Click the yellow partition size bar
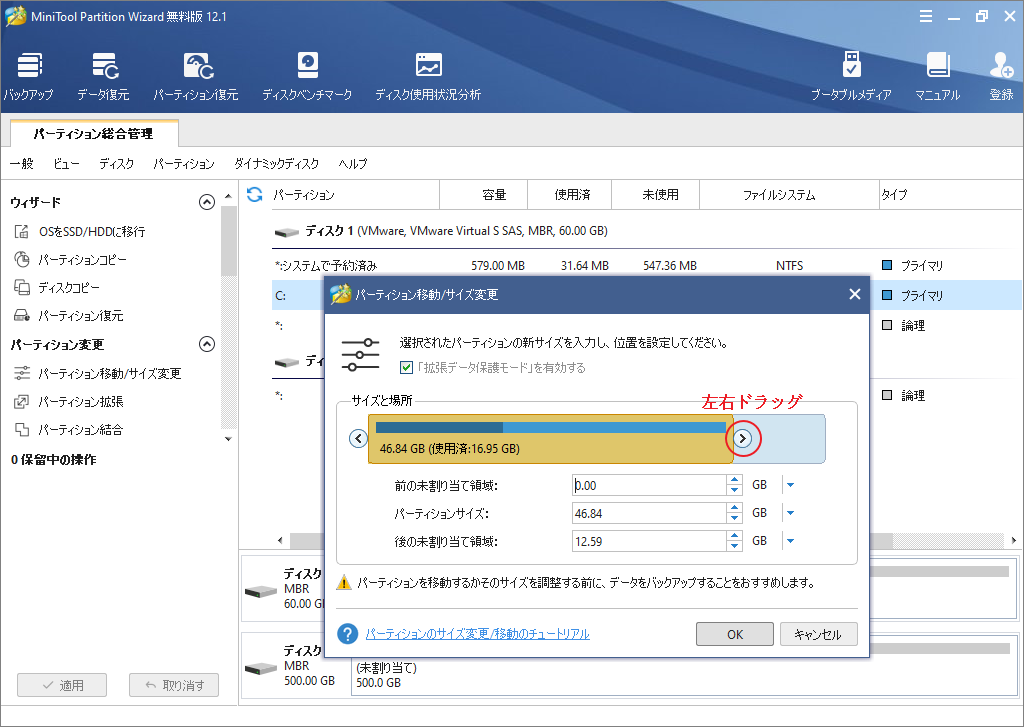The width and height of the screenshot is (1024, 727). [551, 439]
